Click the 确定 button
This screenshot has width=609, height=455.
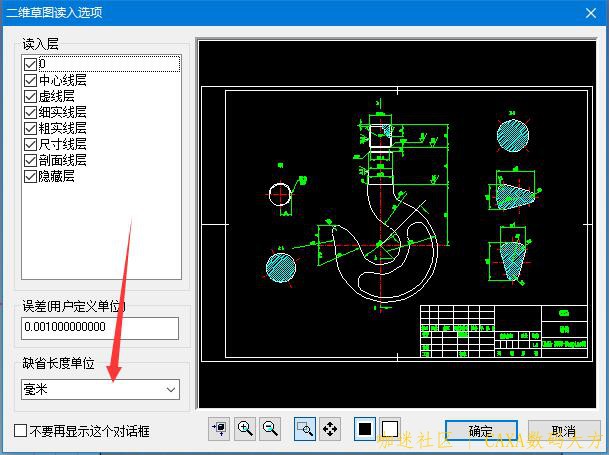481,431
